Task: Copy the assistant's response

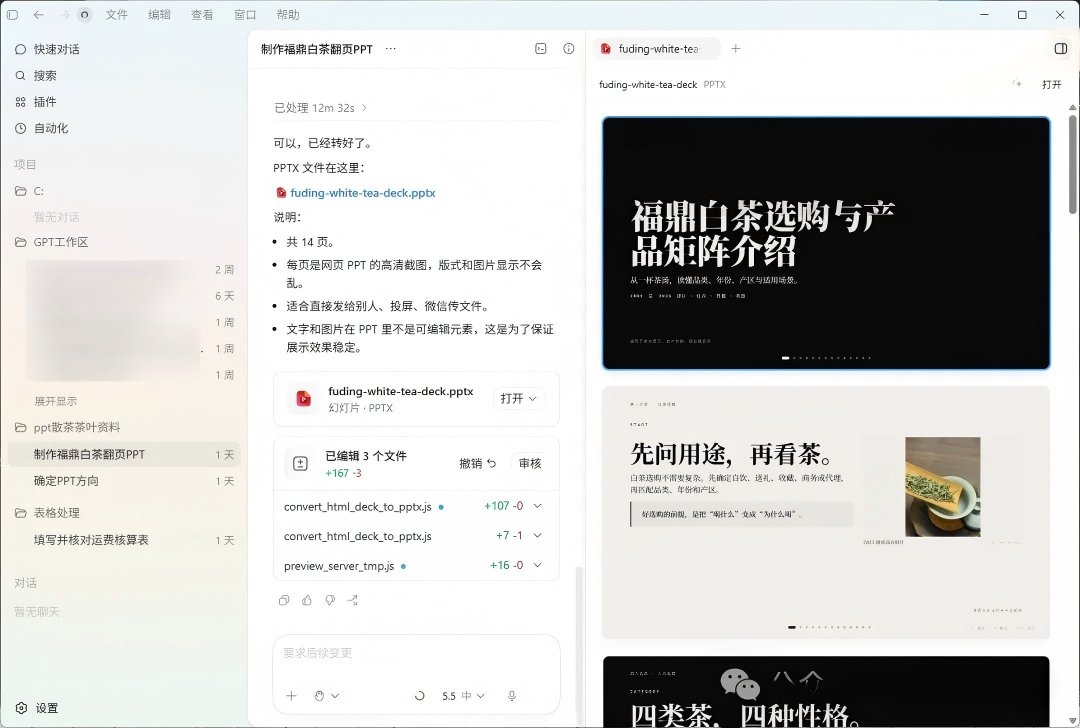Action: click(284, 600)
